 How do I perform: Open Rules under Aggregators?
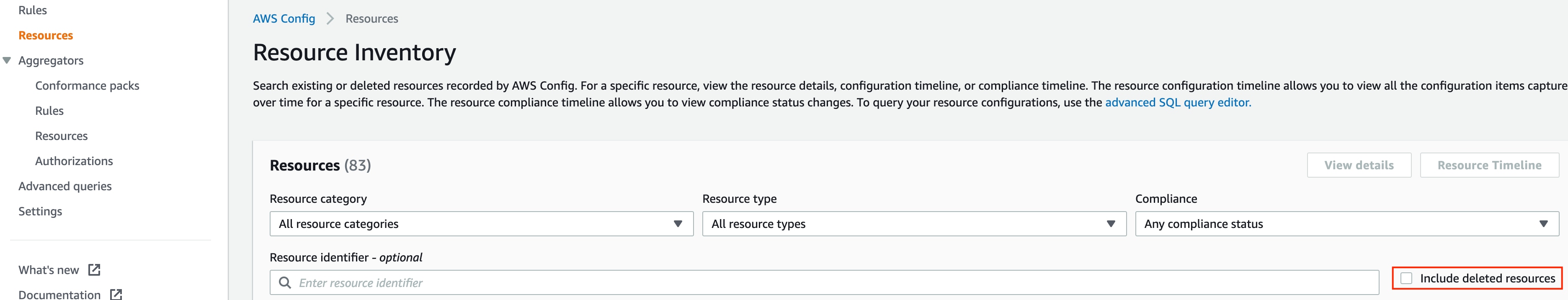(49, 111)
